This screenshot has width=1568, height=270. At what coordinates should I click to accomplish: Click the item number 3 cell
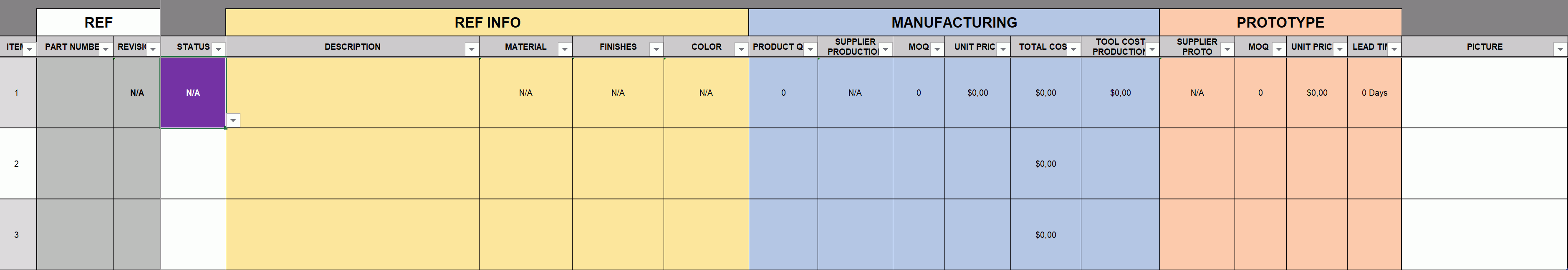tap(17, 234)
